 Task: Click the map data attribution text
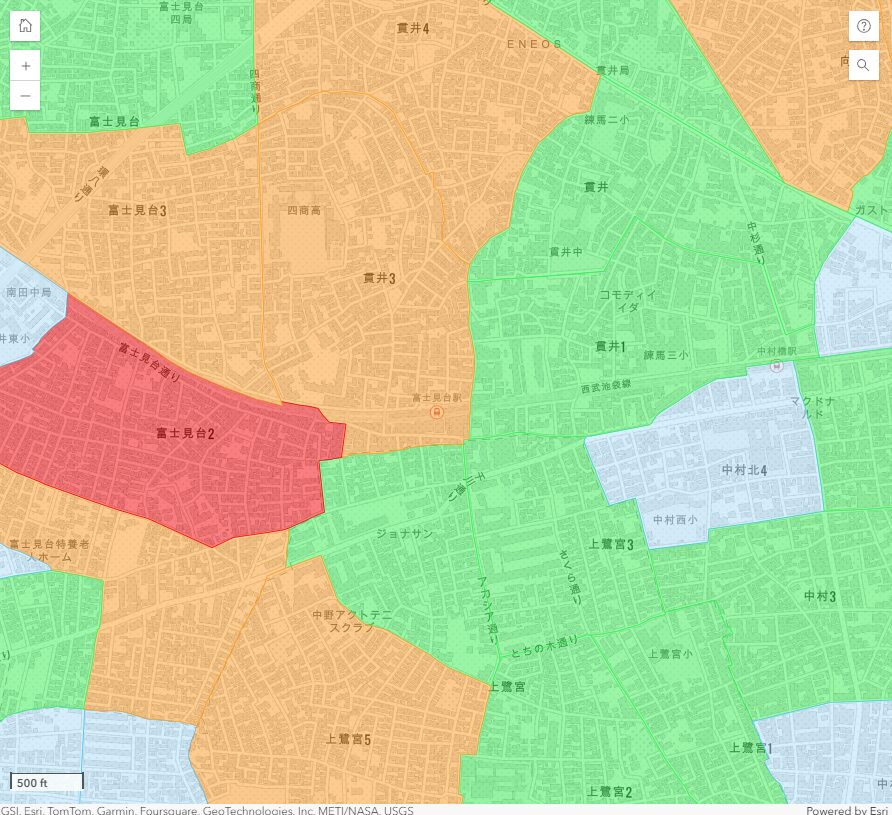point(207,809)
